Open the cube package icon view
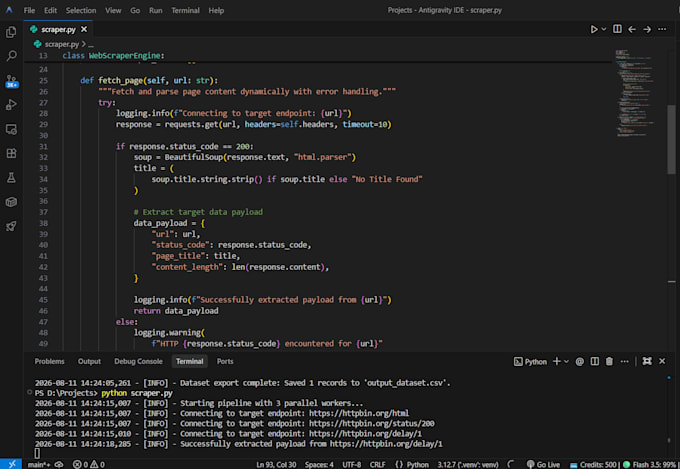This screenshot has height=469, width=680. pyautogui.click(x=11, y=202)
